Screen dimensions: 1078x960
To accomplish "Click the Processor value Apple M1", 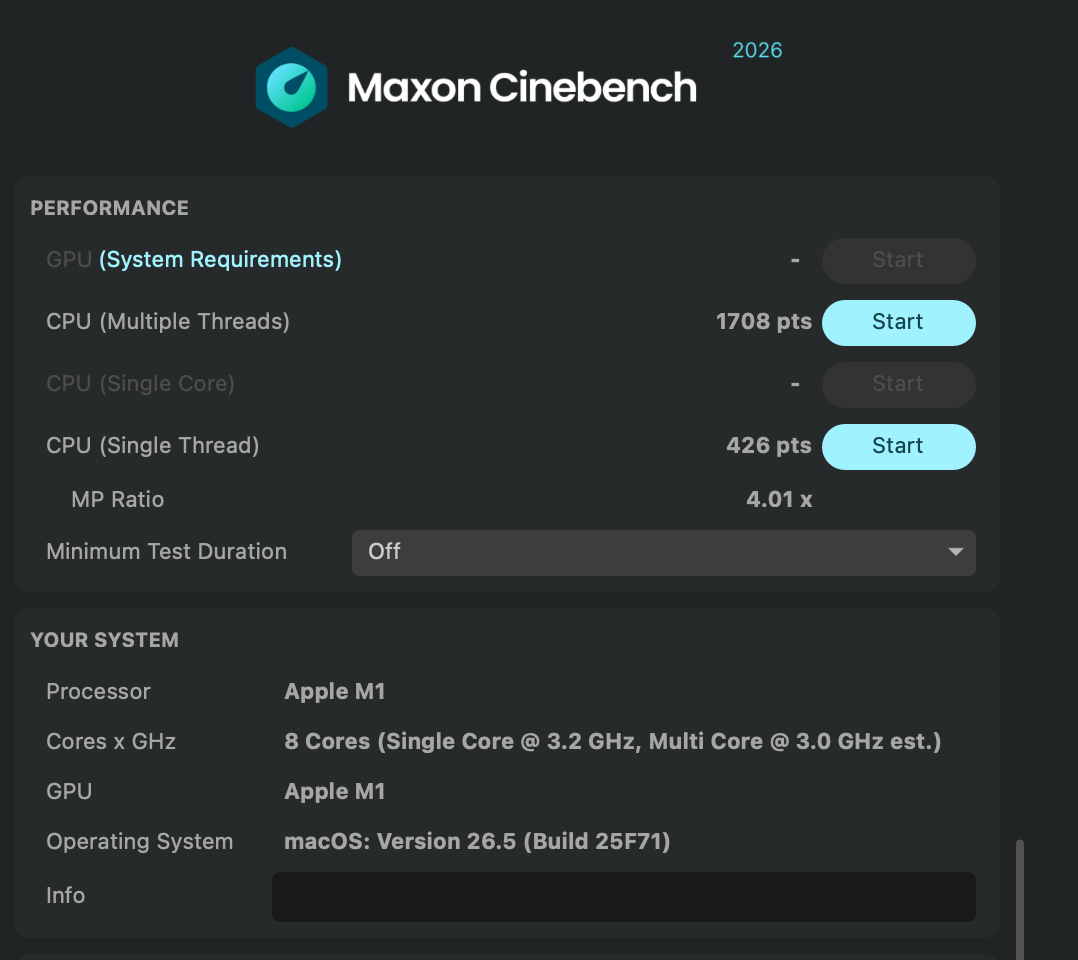I will pyautogui.click(x=335, y=691).
